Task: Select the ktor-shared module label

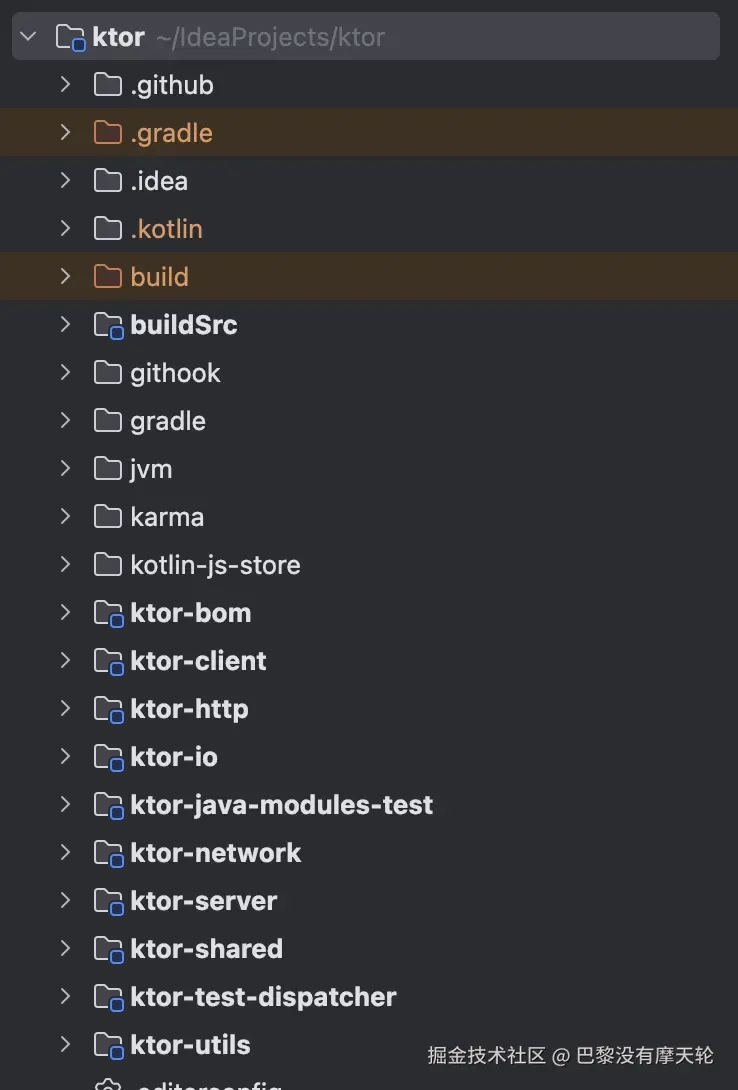Action: click(206, 949)
